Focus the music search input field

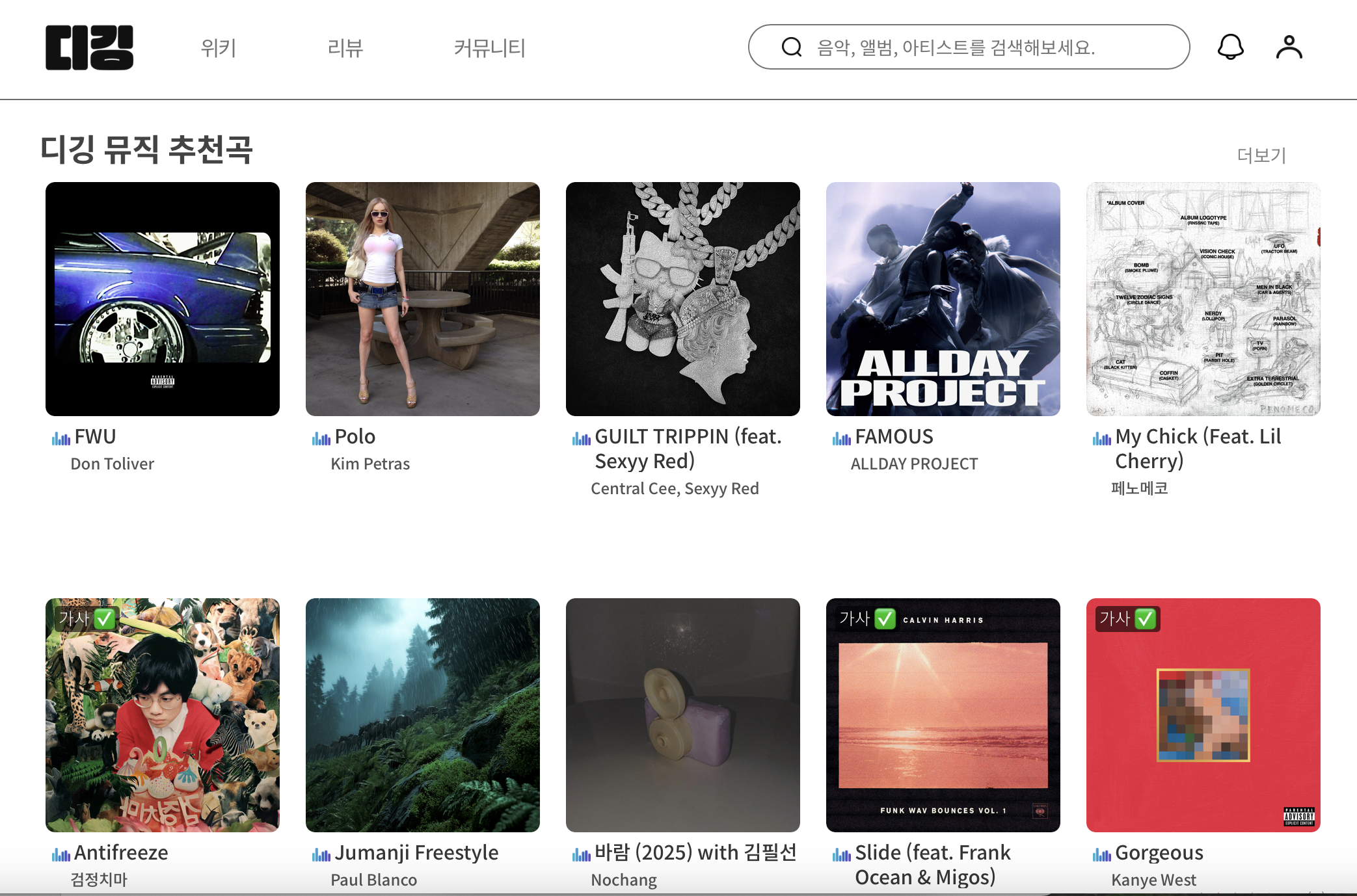coord(969,47)
